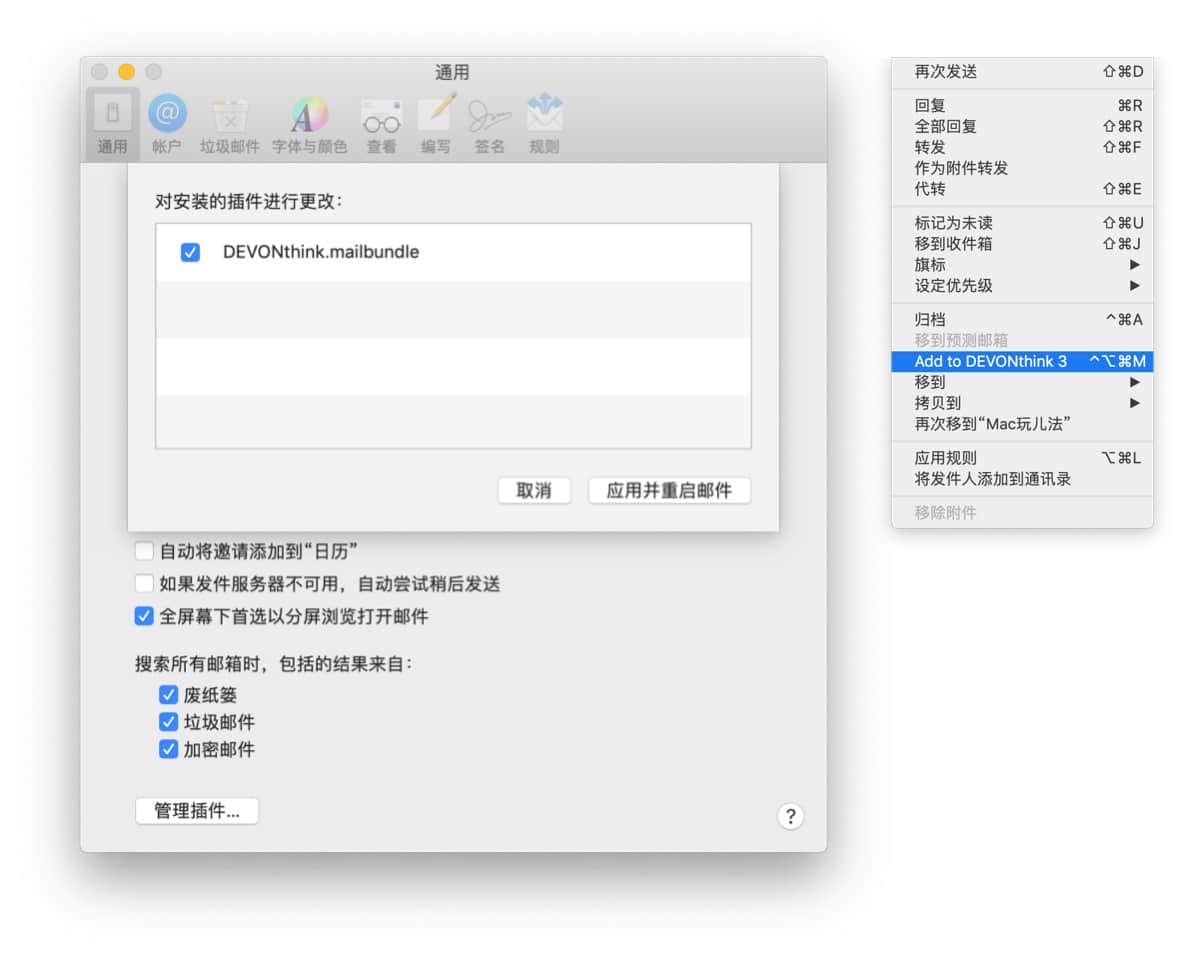Image resolution: width=1184 pixels, height=958 pixels.
Task: Click the yellow minimize window button
Action: pyautogui.click(x=127, y=72)
